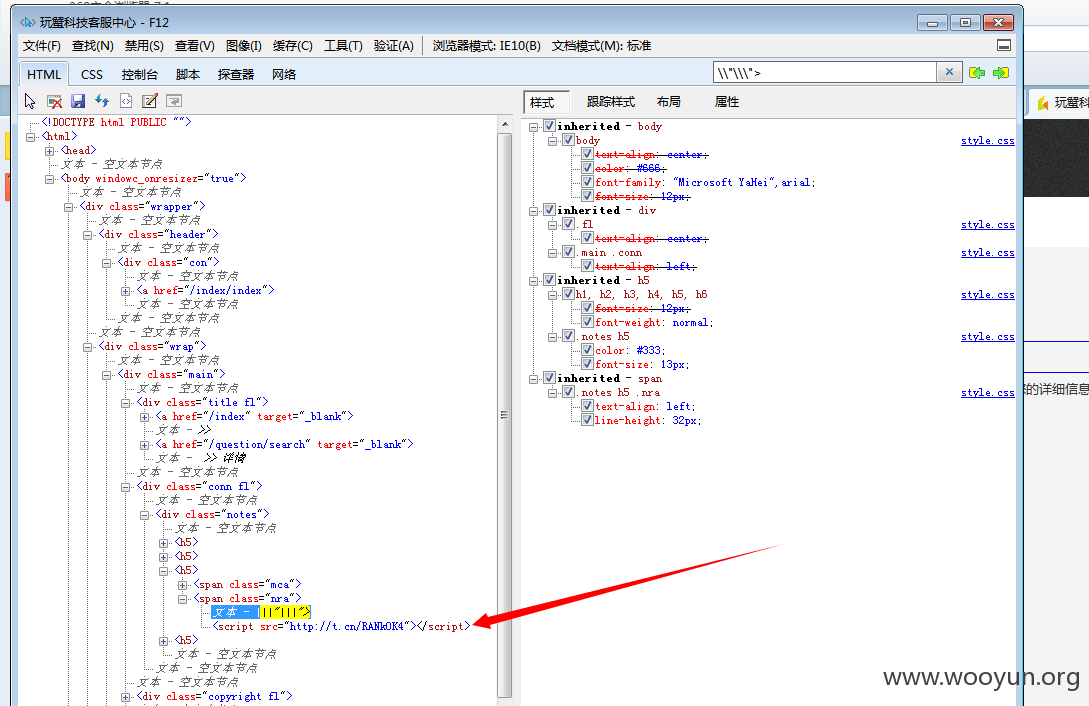Collapse the div class wrapper node
The image size is (1089, 706).
(x=68, y=207)
